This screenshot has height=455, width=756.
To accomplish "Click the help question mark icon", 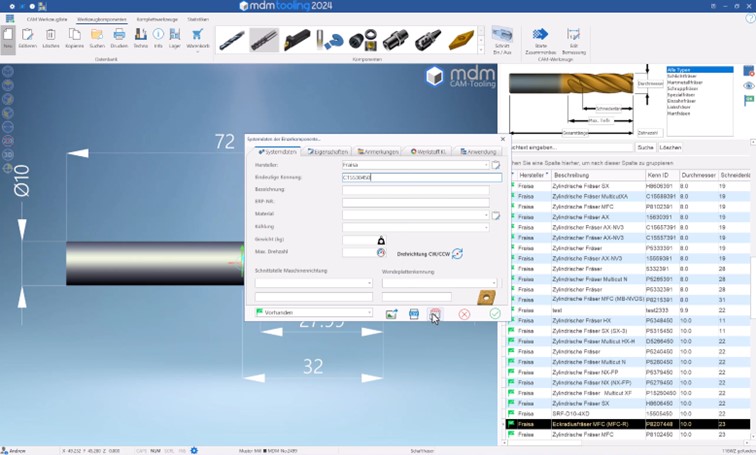I will point(750,18).
